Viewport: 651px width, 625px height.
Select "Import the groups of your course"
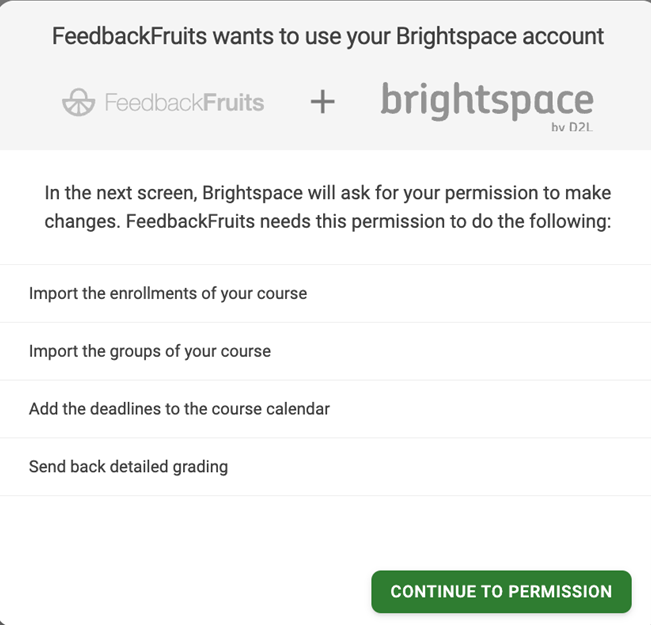point(150,351)
